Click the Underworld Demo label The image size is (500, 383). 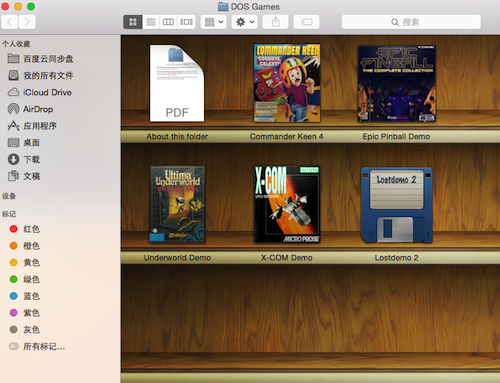[177, 258]
